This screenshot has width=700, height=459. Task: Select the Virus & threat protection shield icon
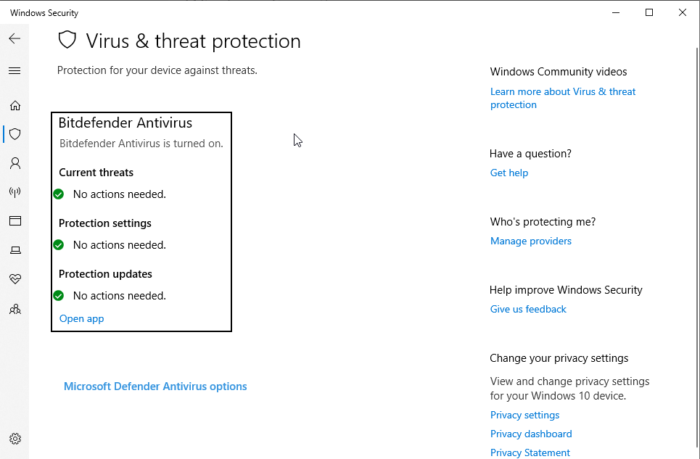click(14, 134)
